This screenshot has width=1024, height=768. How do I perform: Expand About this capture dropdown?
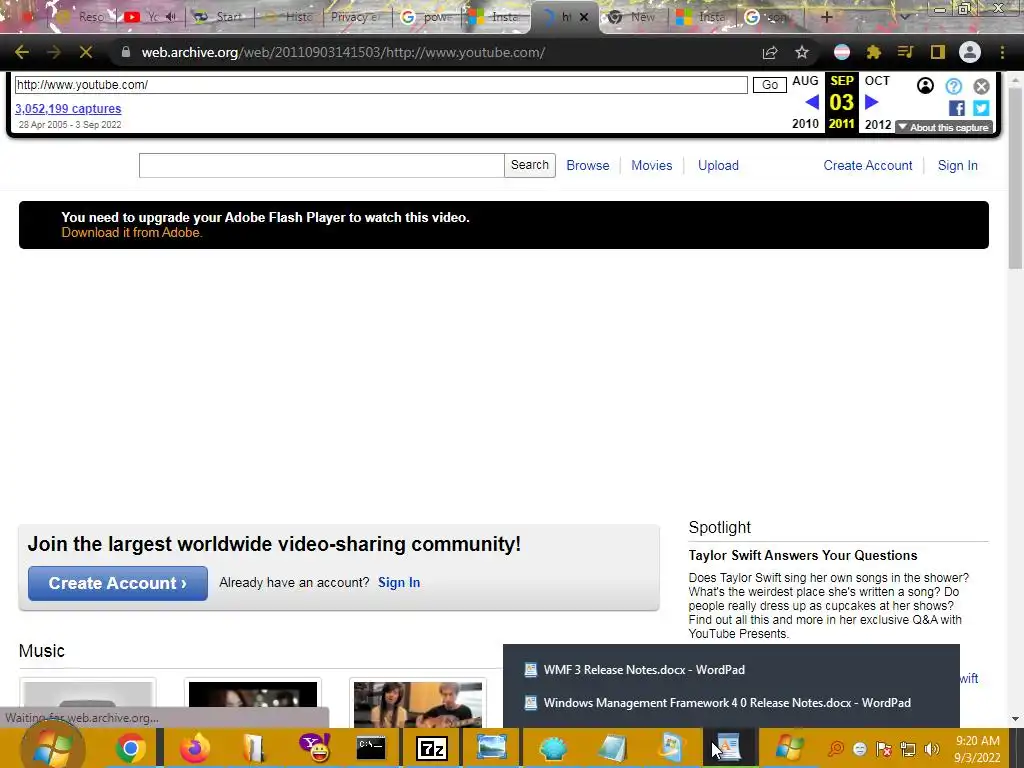click(x=944, y=127)
